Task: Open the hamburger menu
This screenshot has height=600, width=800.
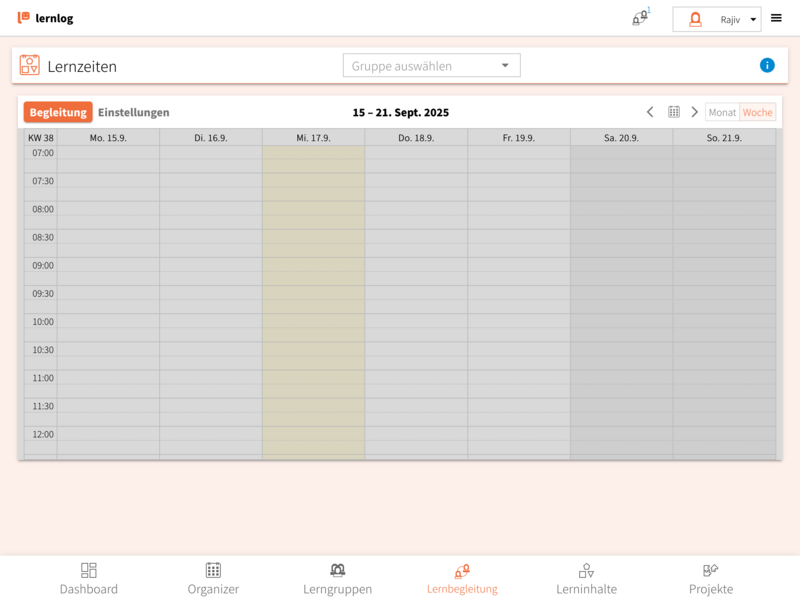Action: tap(776, 18)
